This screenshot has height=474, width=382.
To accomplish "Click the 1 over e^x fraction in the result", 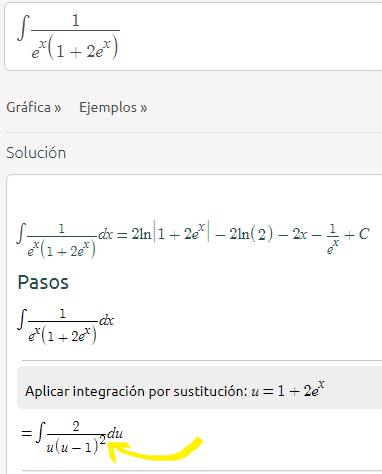I will 333,239.
